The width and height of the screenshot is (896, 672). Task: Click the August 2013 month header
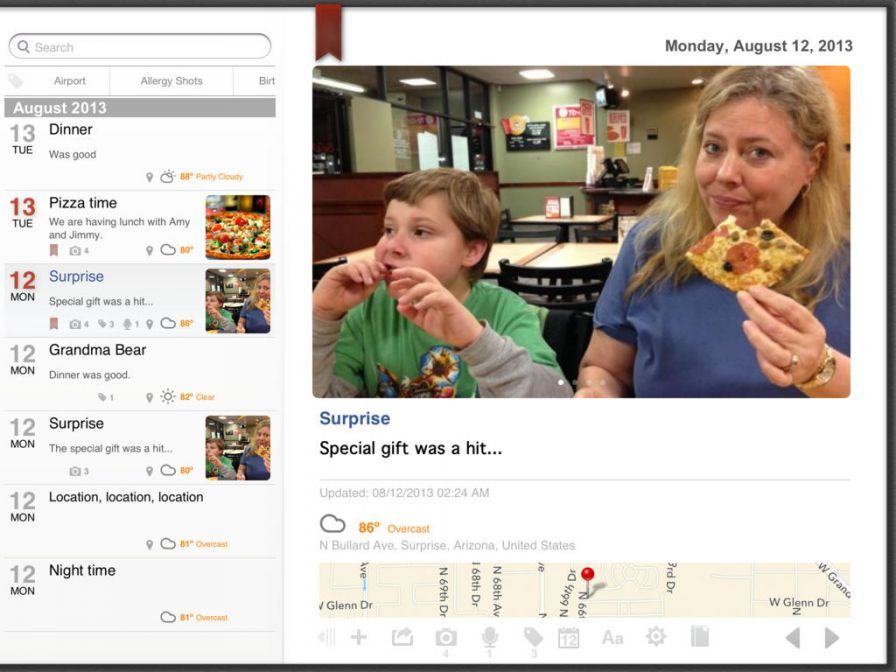pos(140,108)
